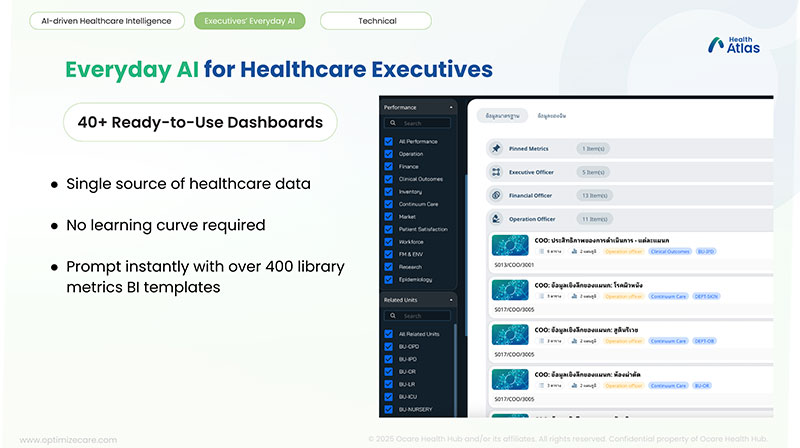Expand the Pinned Metrics section label
Viewport: 800px width, 448px height.
click(x=529, y=149)
